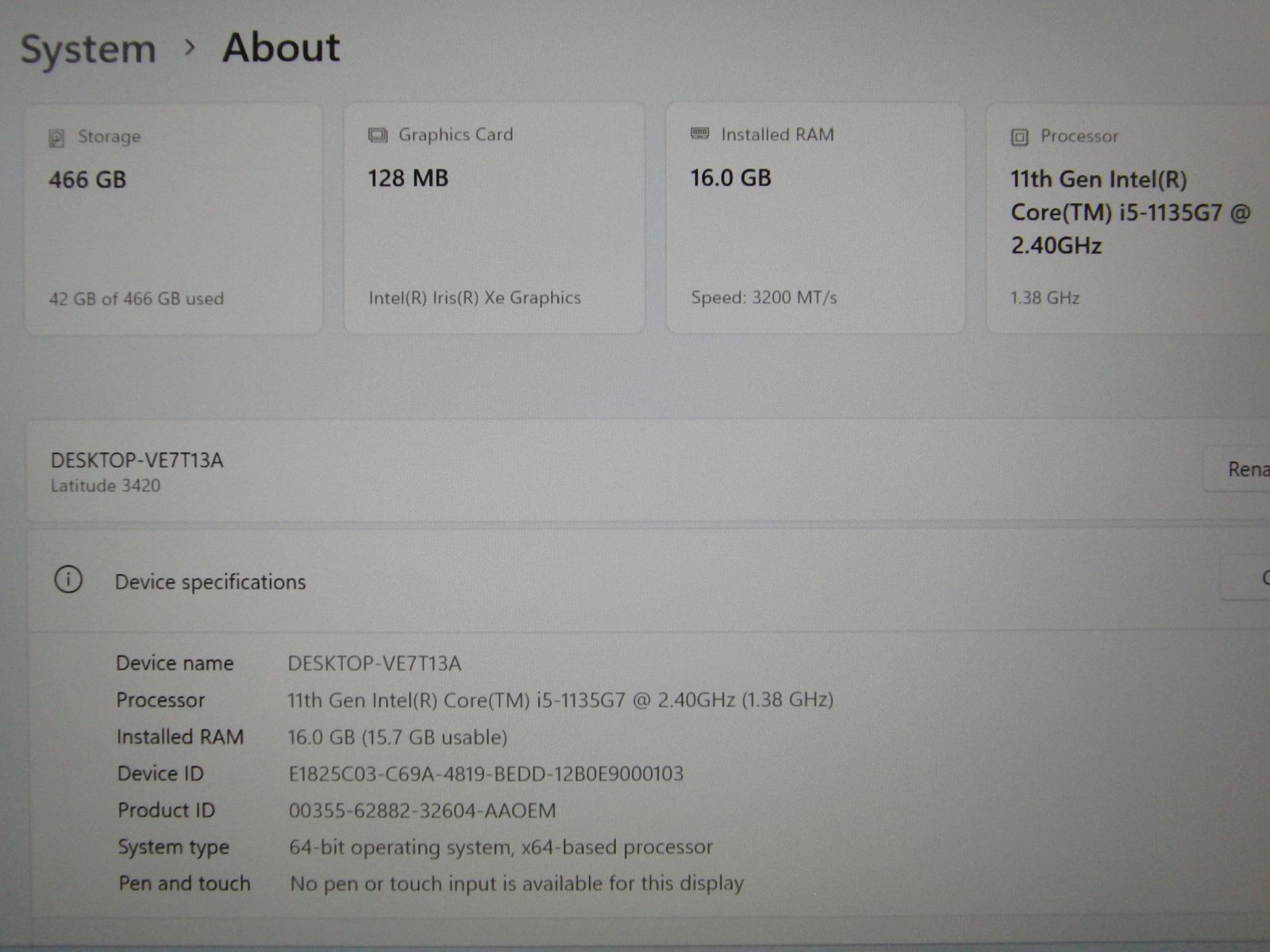Go back to System in breadcrumb

point(88,49)
